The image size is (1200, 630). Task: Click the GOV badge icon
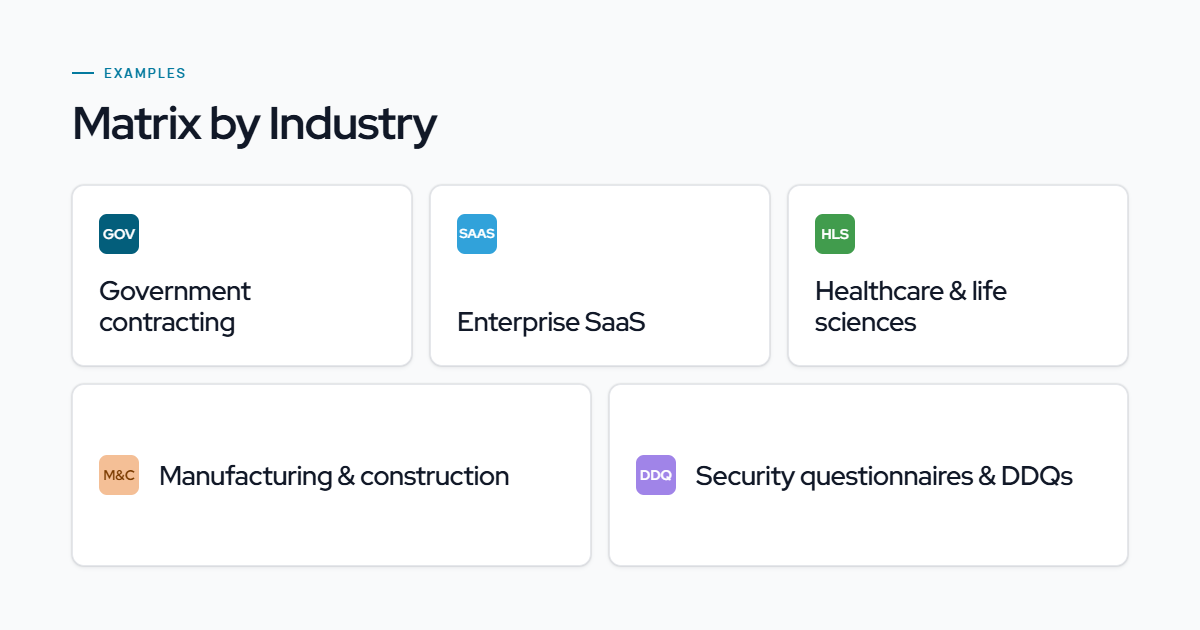[119, 234]
